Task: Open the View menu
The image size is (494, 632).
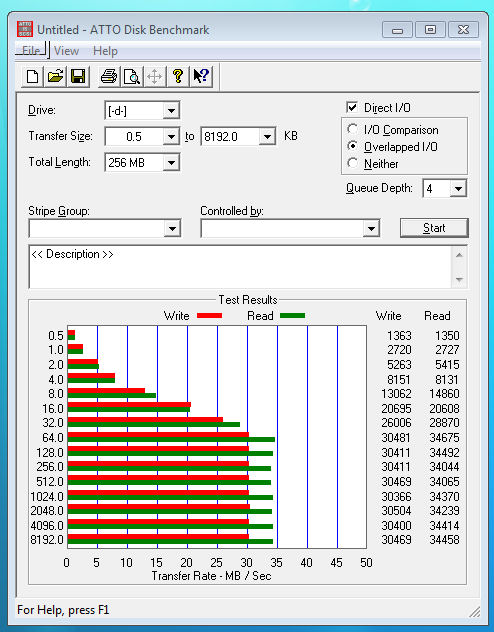Action: tap(66, 51)
